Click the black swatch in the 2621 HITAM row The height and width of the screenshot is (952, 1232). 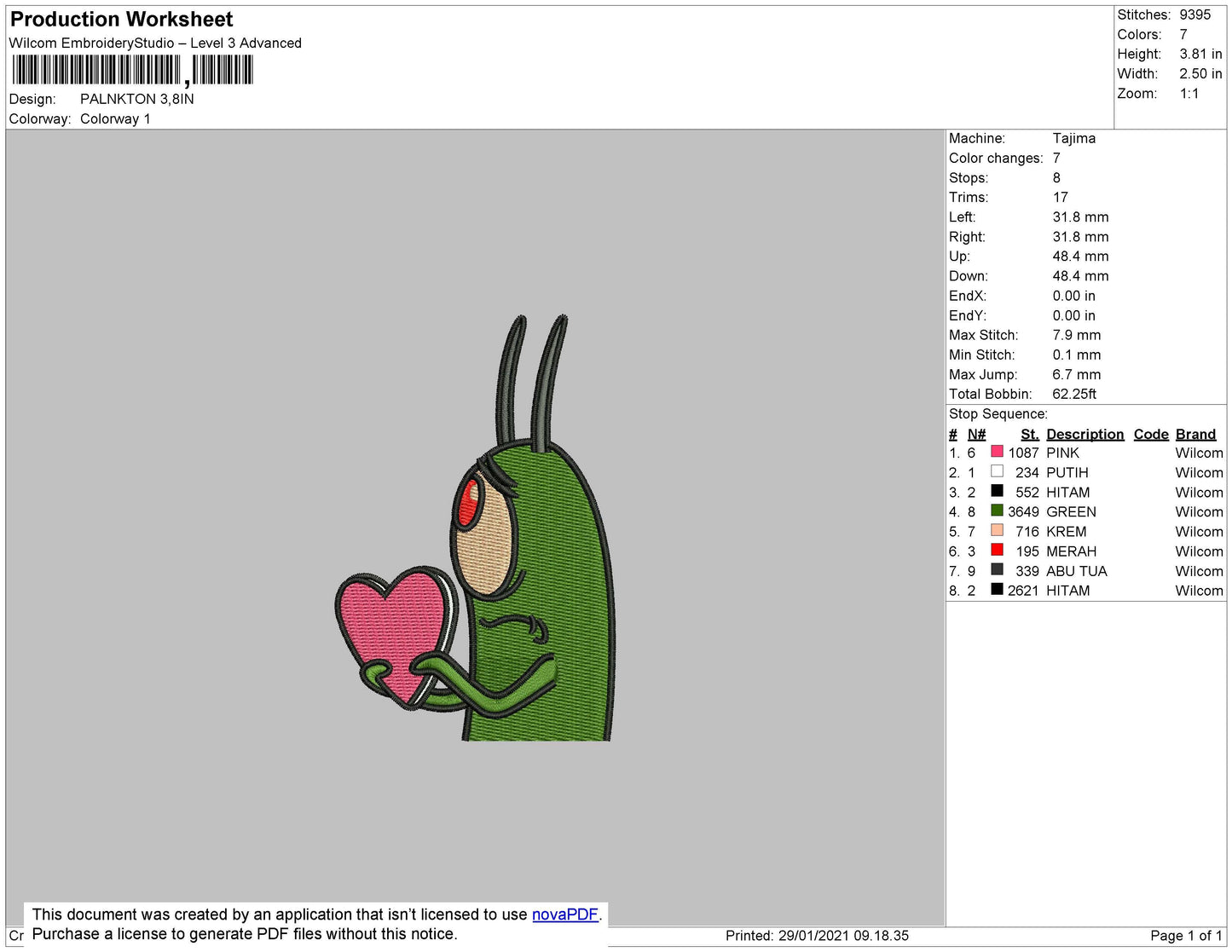(x=997, y=589)
